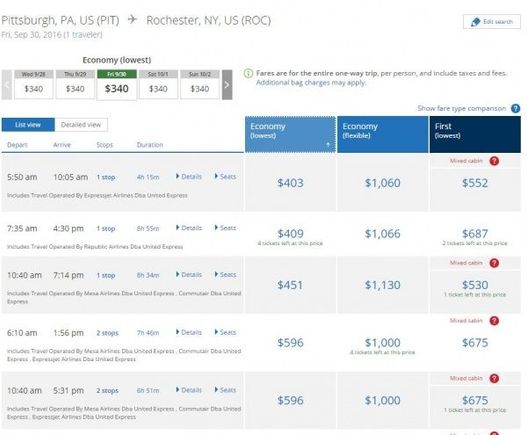Image resolution: width=527 pixels, height=435 pixels.
Task: Select the Sat 10/1 date tab
Action: pyautogui.click(x=158, y=84)
